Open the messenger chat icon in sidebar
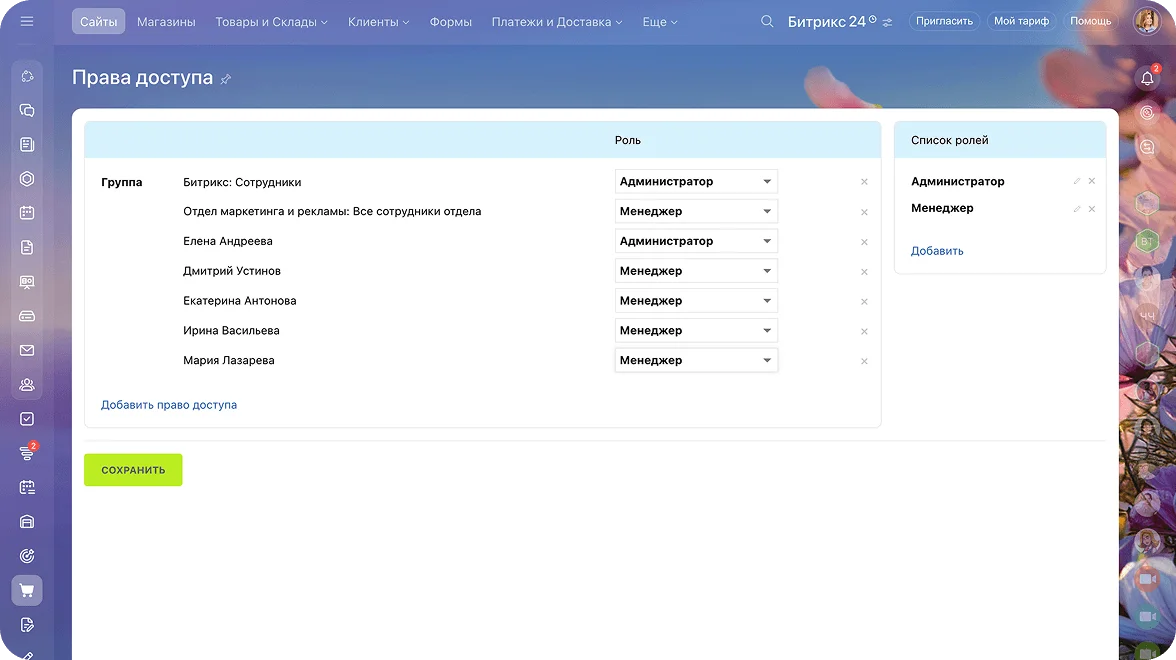Viewport: 1176px width, 660px height. coord(27,111)
